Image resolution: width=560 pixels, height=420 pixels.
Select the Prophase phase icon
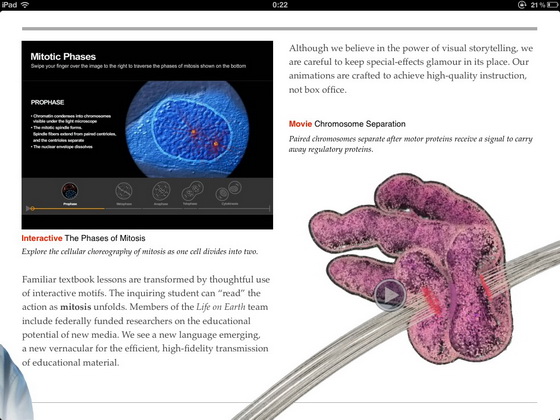click(x=70, y=191)
